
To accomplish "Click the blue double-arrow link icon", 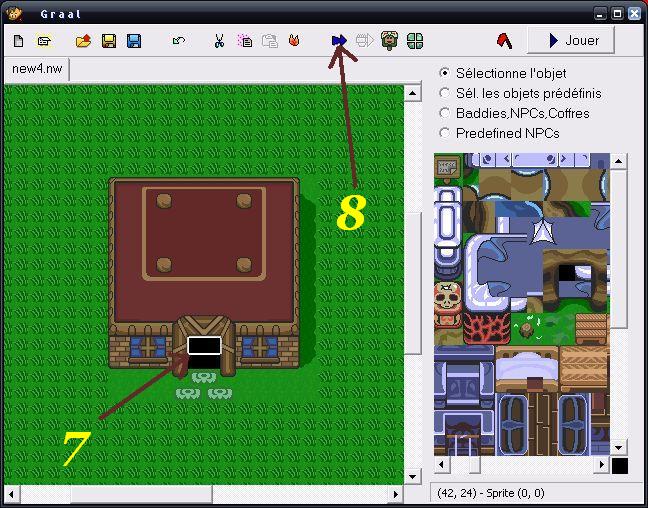I will click(339, 41).
